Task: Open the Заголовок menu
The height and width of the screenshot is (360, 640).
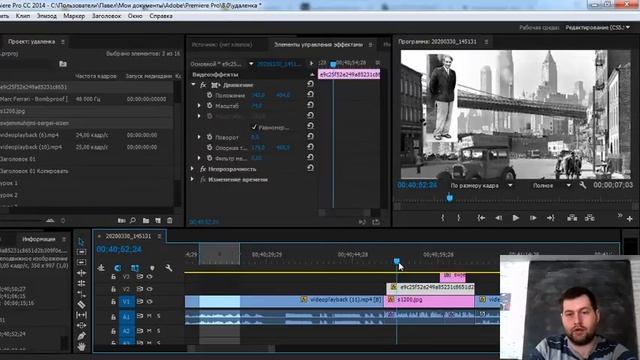Action: 107,16
